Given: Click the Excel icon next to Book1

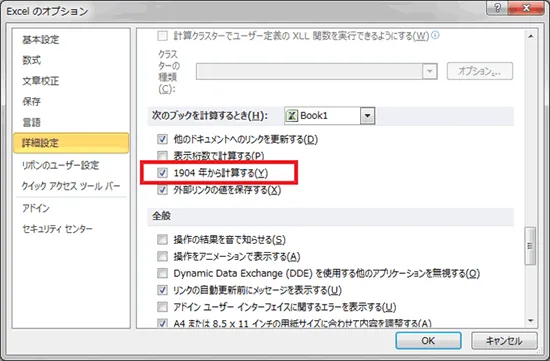Looking at the screenshot, I should [292, 115].
